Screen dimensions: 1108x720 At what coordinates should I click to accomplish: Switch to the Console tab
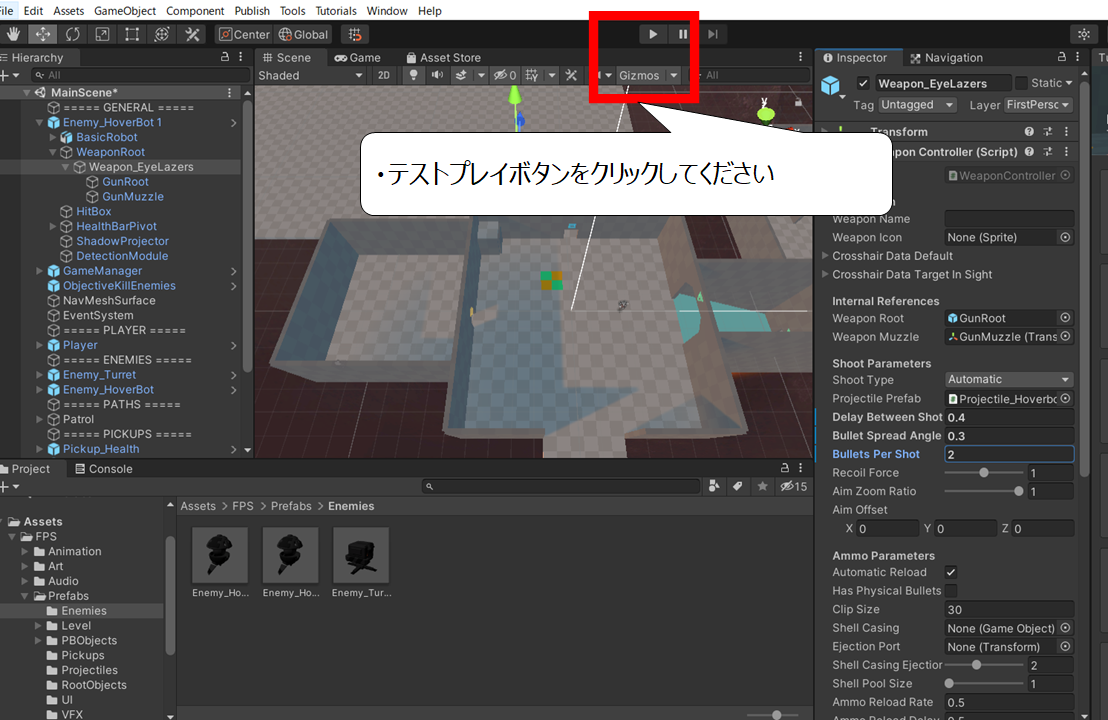pos(104,468)
